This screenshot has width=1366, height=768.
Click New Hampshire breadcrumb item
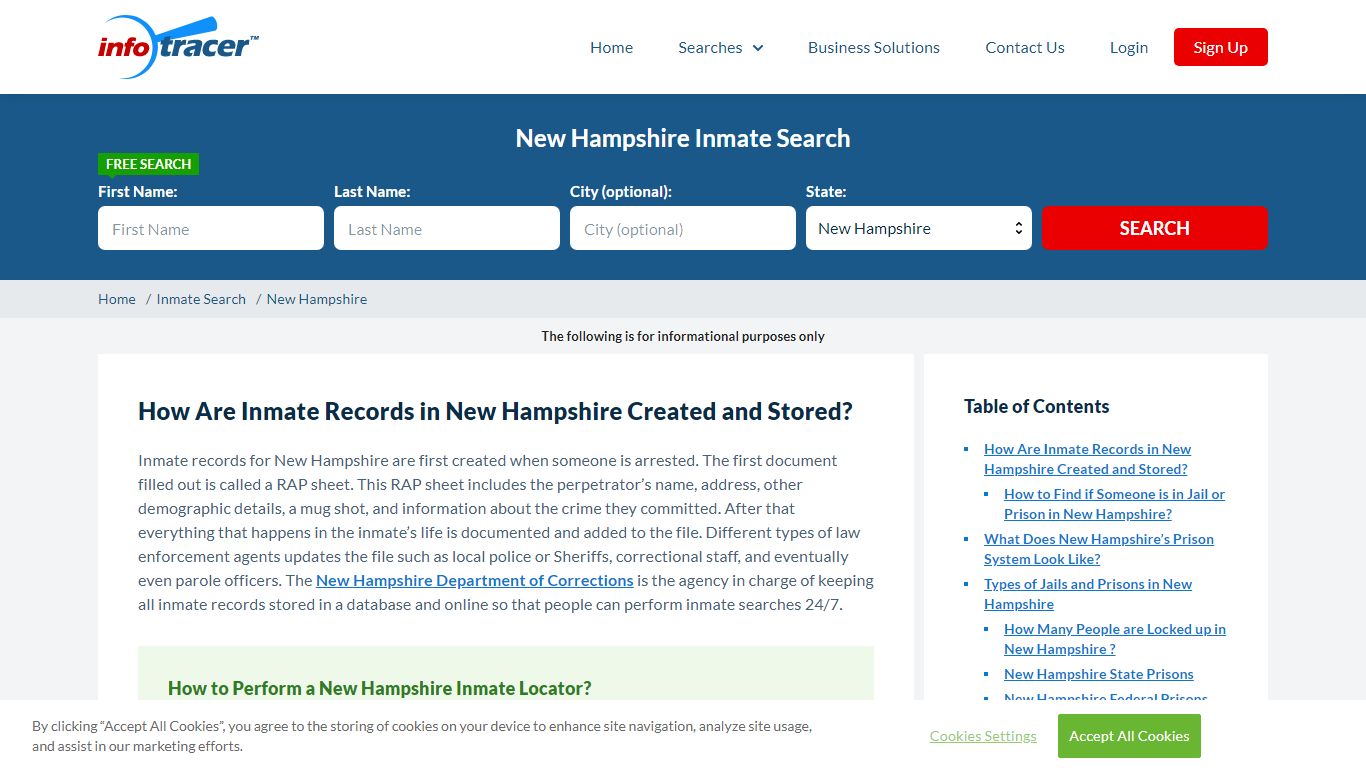click(x=317, y=299)
